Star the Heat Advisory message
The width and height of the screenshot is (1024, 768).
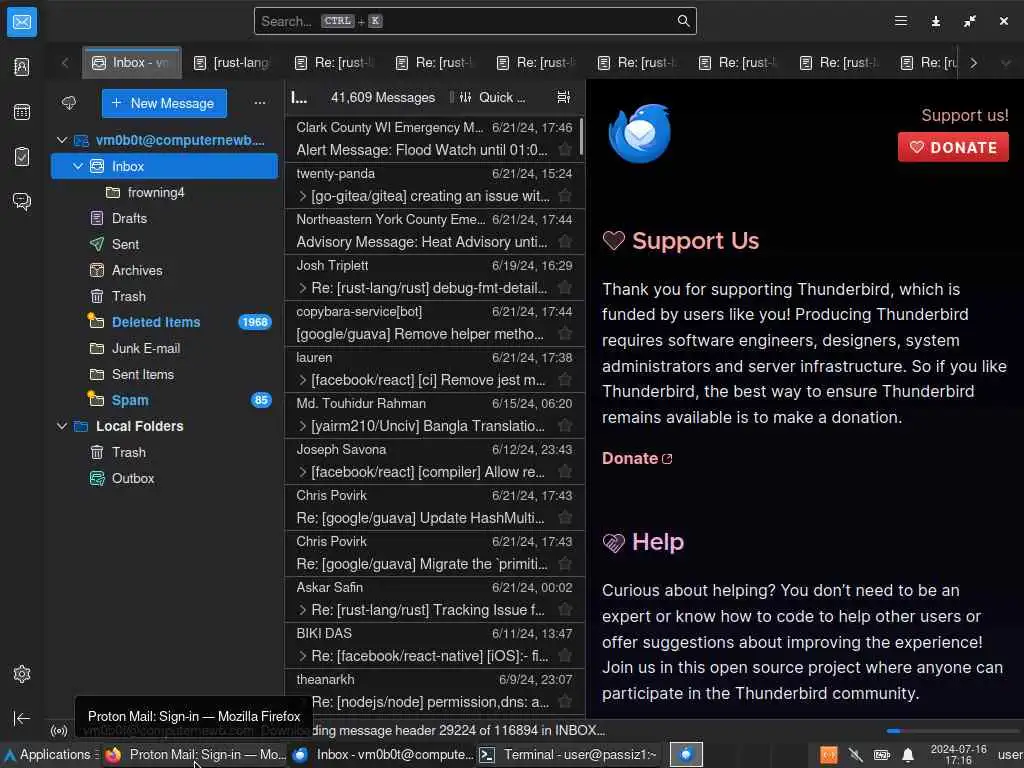point(565,242)
